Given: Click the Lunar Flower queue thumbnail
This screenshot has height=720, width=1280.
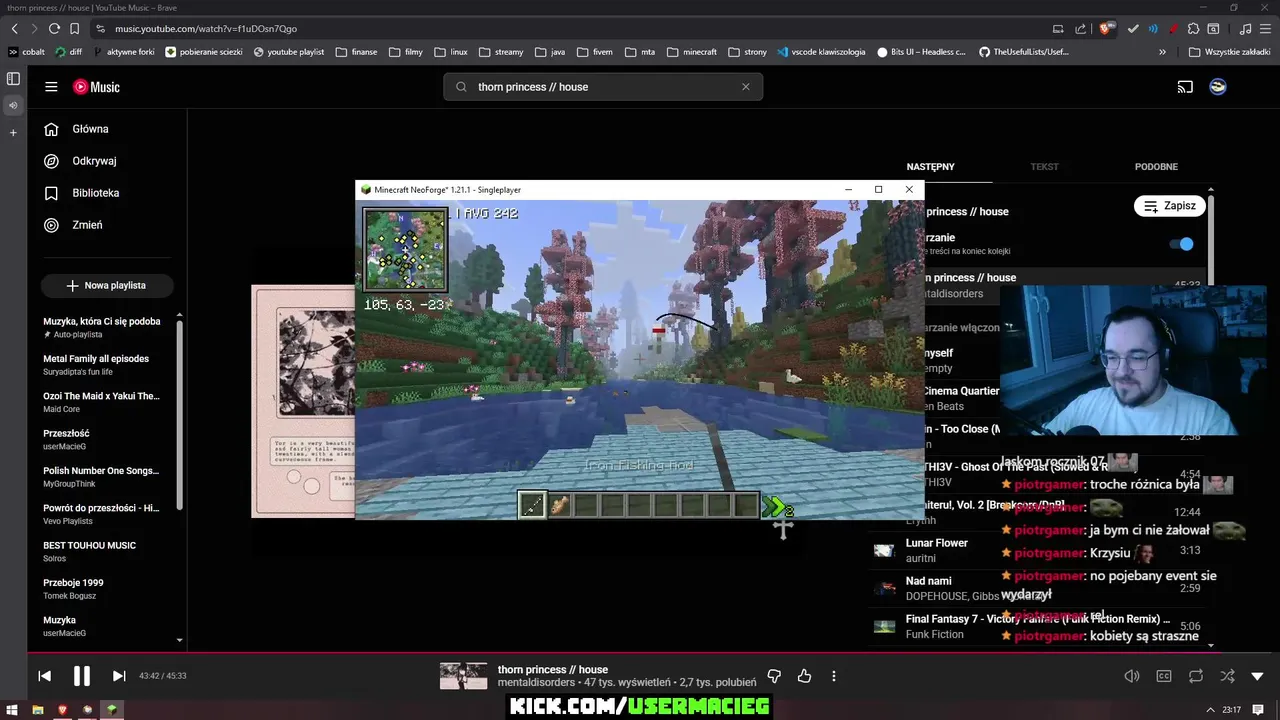Looking at the screenshot, I should (x=884, y=551).
